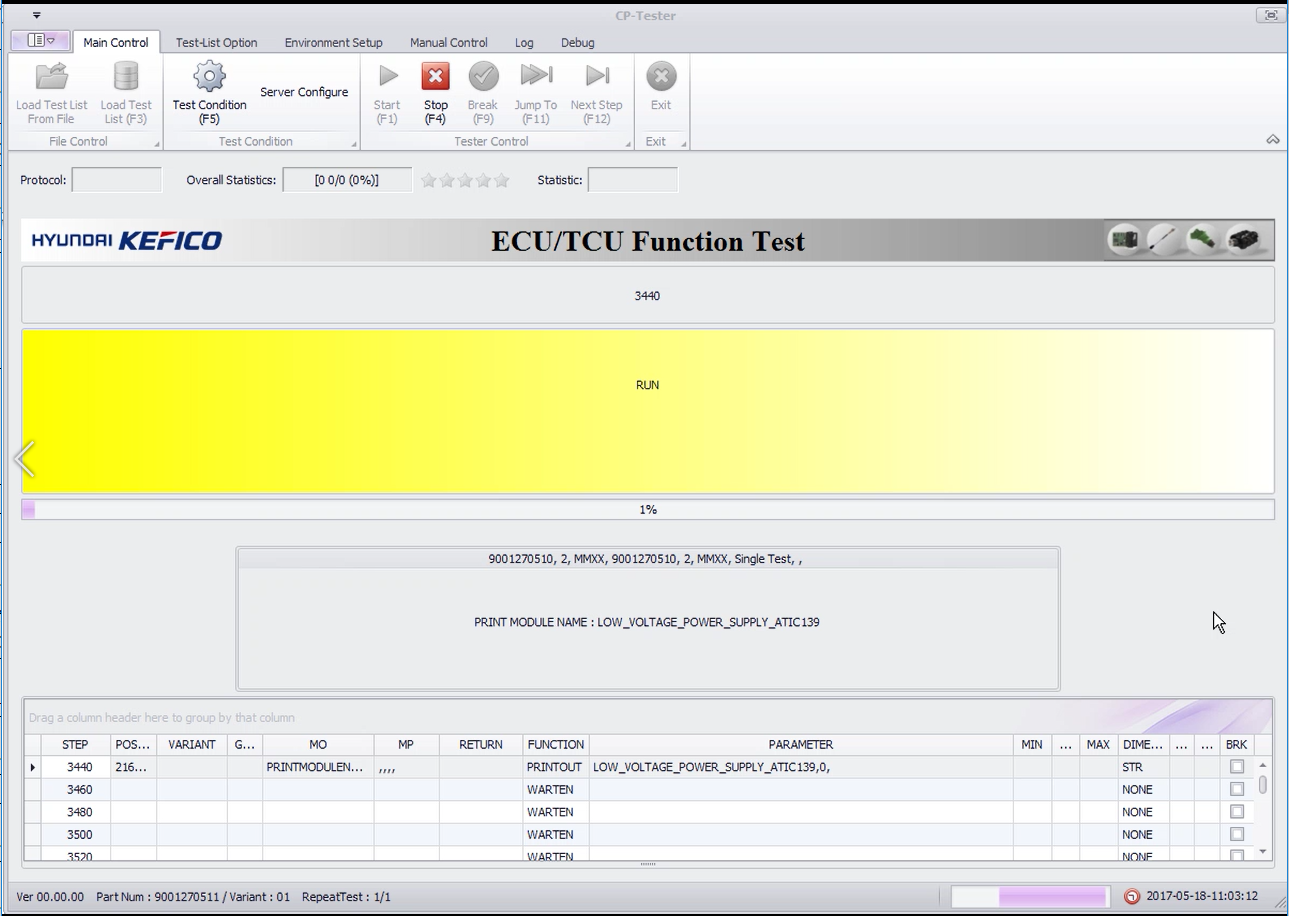Click the fifth rating star
Viewport: 1289px width, 916px height.
(x=502, y=180)
